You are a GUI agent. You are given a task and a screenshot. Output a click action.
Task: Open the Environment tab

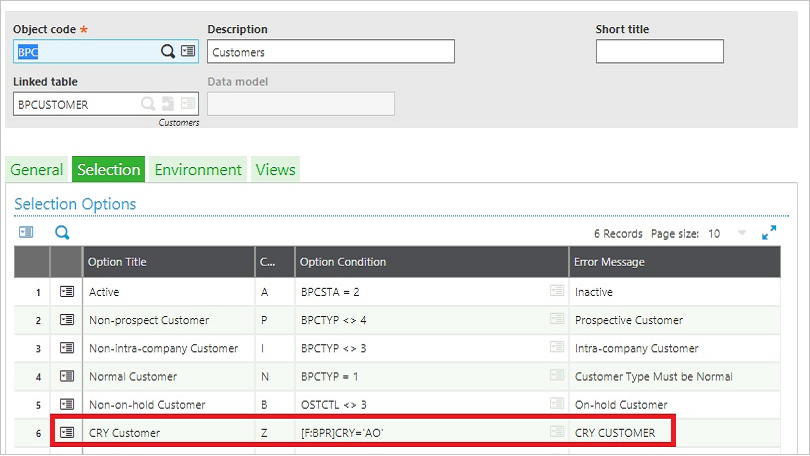click(198, 169)
